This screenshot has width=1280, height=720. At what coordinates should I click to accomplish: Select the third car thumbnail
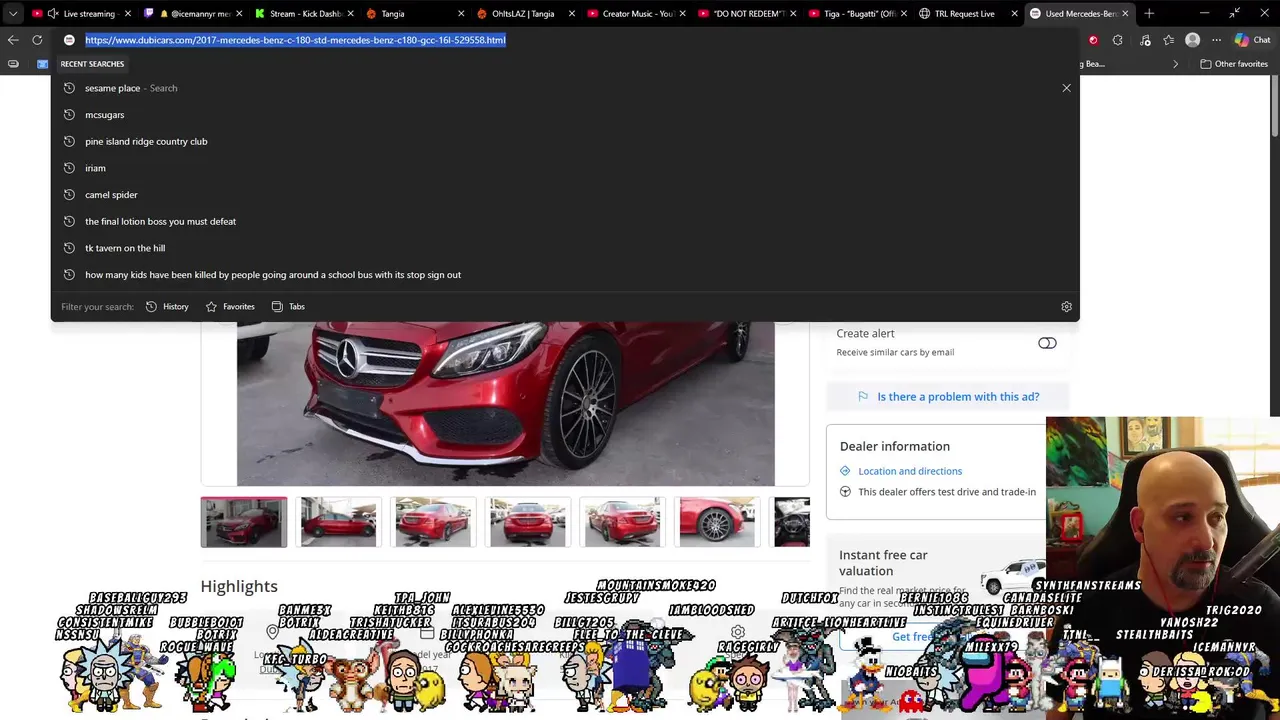click(433, 522)
